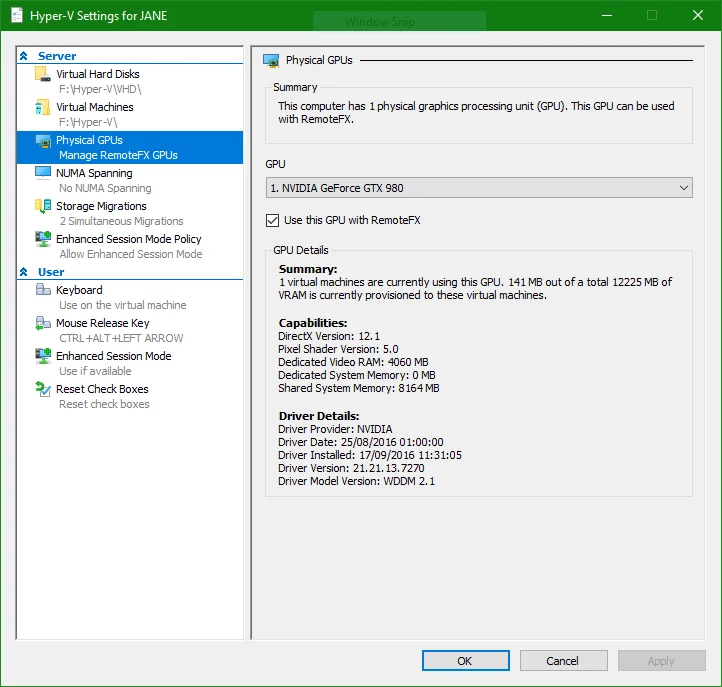The image size is (722, 687).
Task: Click the Enhanced Session Mode Policy icon
Action: pos(42,239)
